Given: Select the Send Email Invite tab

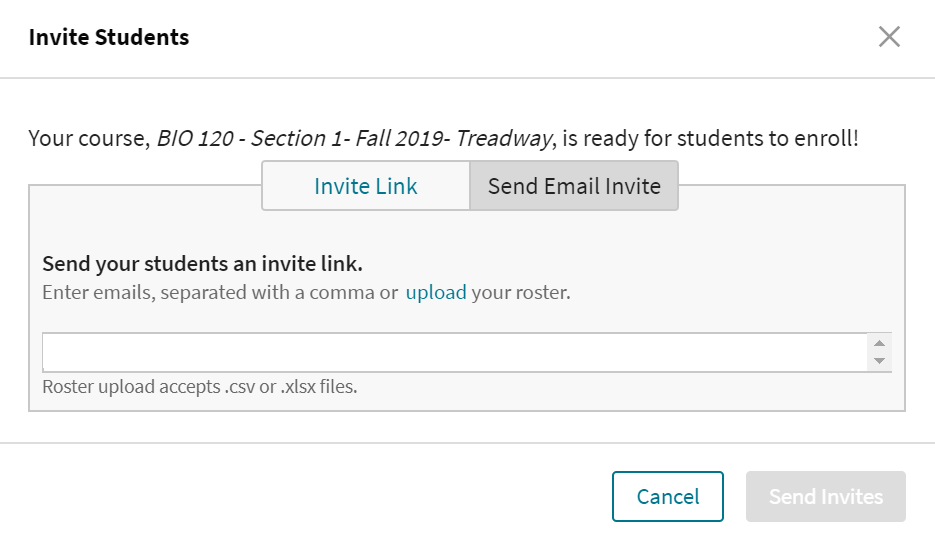Looking at the screenshot, I should [574, 186].
